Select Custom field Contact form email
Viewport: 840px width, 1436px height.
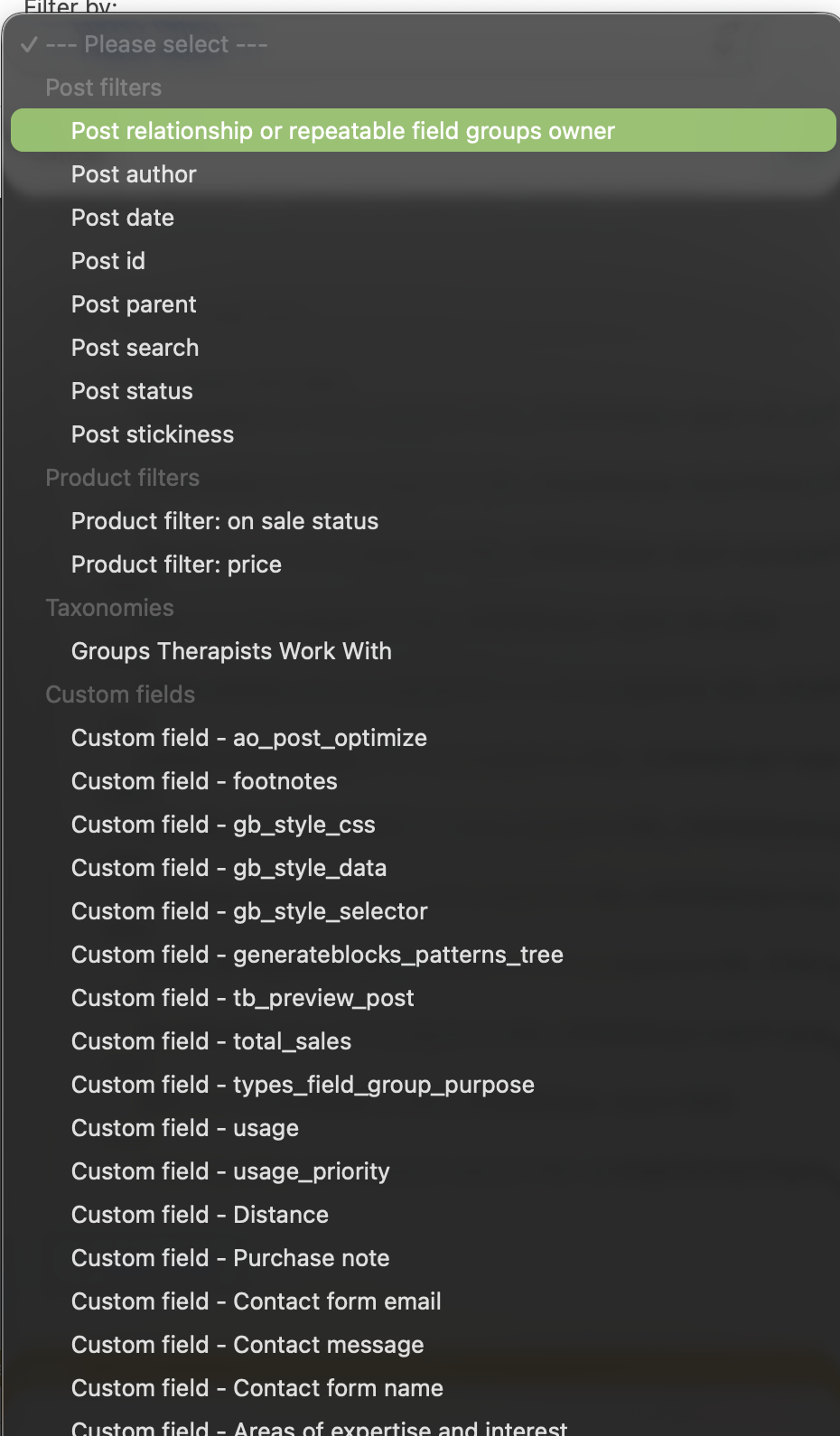[257, 1301]
